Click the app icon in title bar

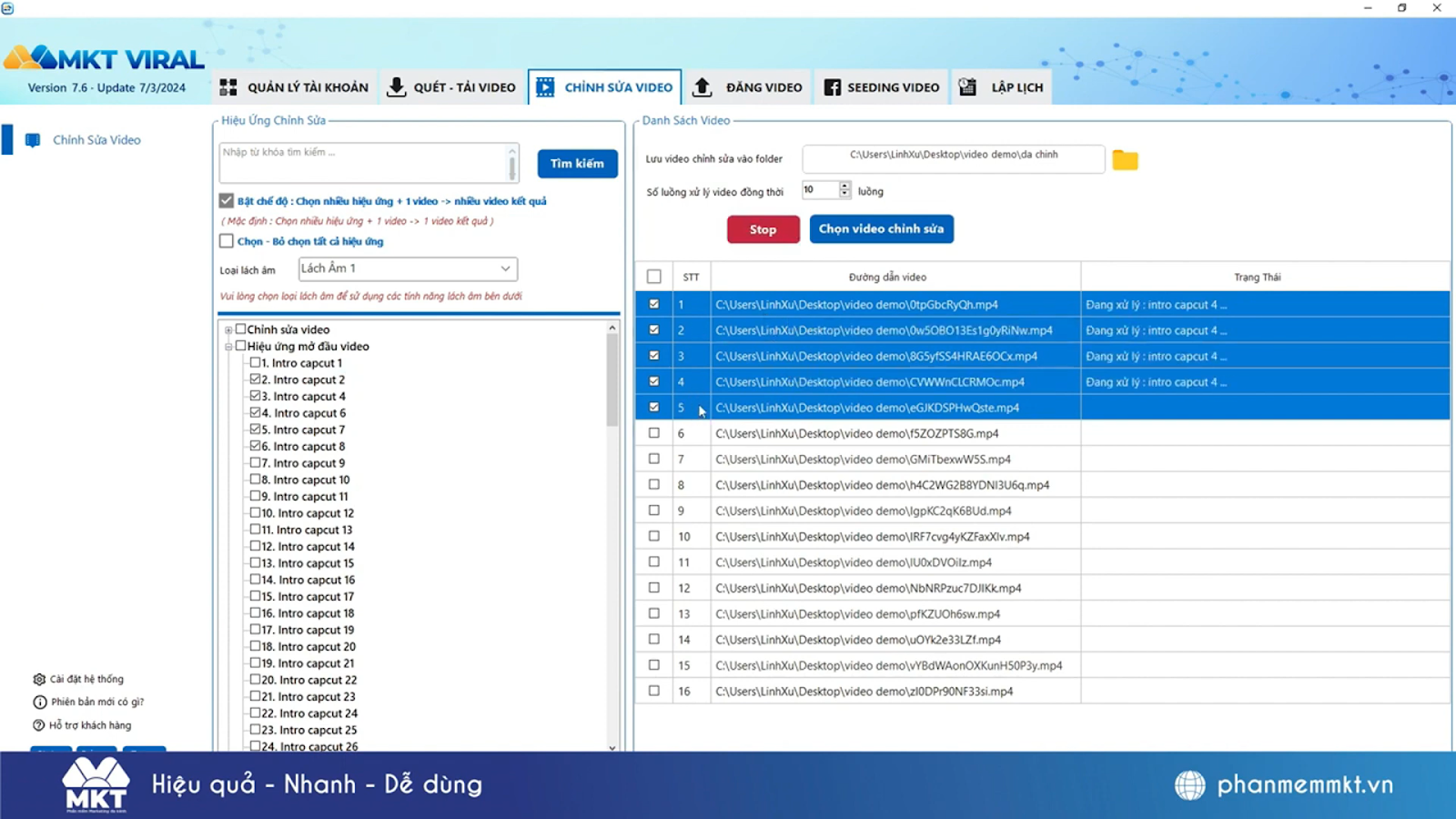[x=7, y=7]
